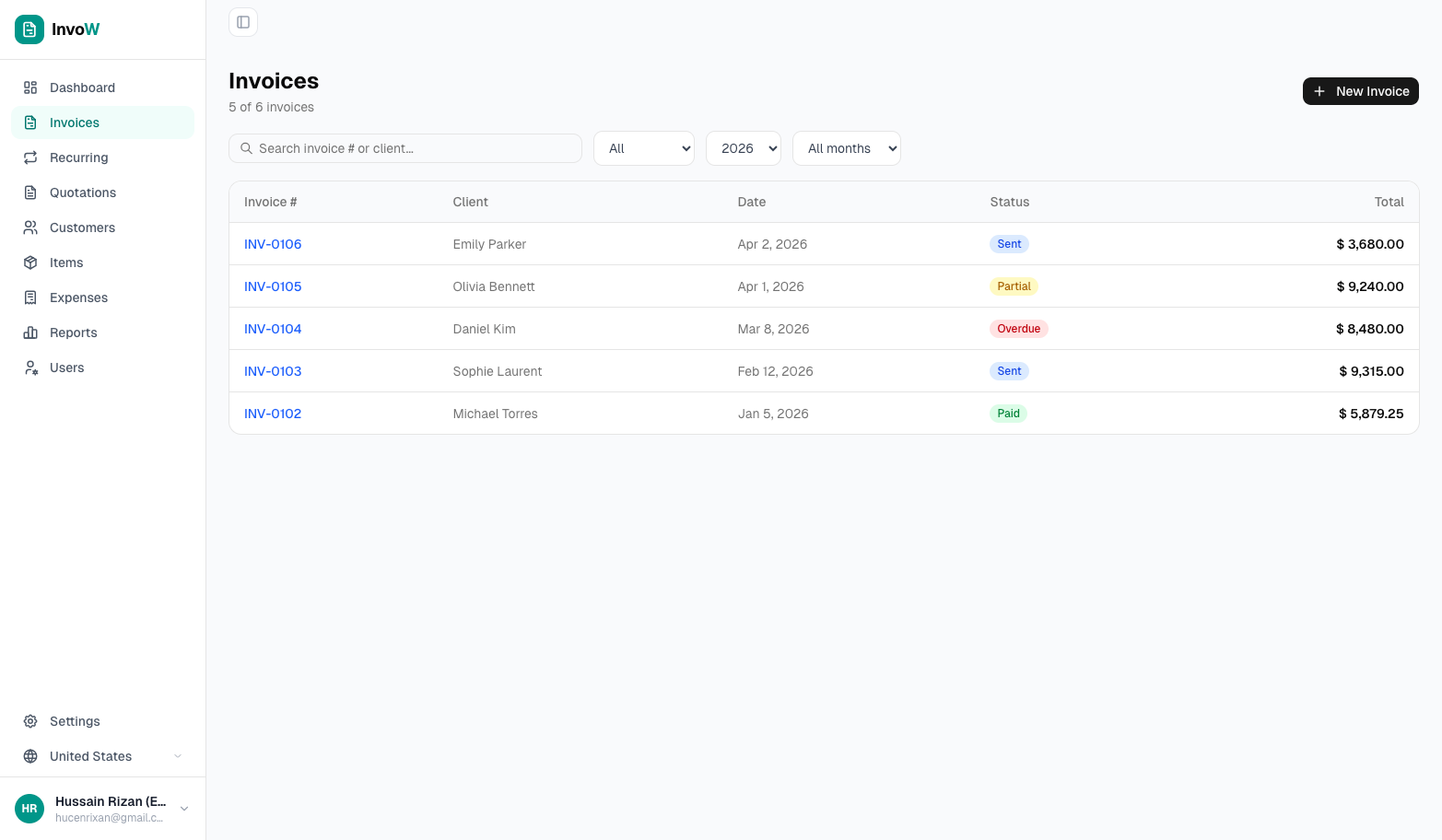Open invoice INV-0106
Image resolution: width=1442 pixels, height=840 pixels.
click(x=273, y=244)
